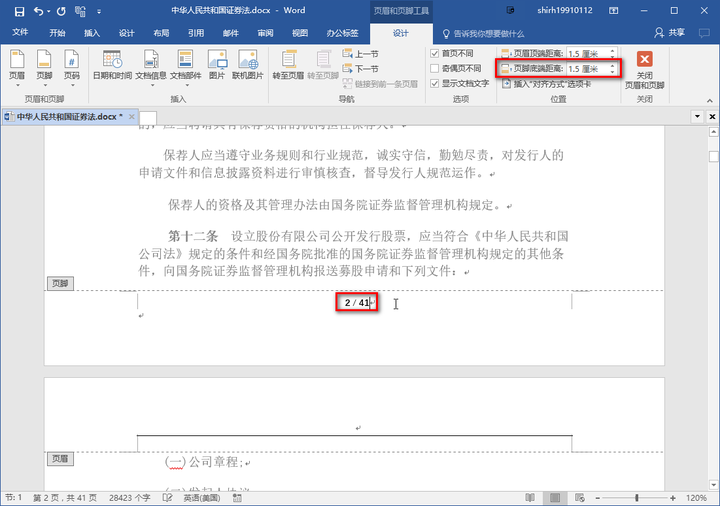Screen dimensions: 720x506
Task: Toggle 首页不同 checkbox
Action: [434, 53]
